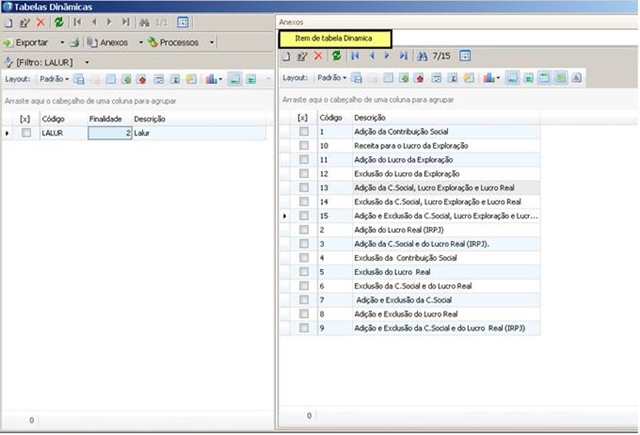This screenshot has height=435, width=640.
Task: Click the green refresh icon in the left toolbar
Action: [59, 22]
